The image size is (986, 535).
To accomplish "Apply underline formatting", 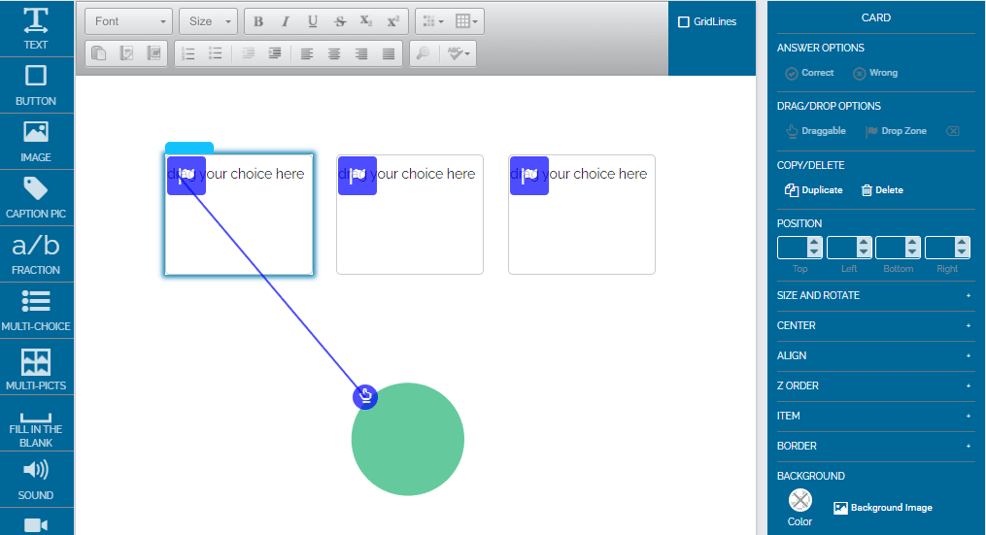I will click(313, 21).
